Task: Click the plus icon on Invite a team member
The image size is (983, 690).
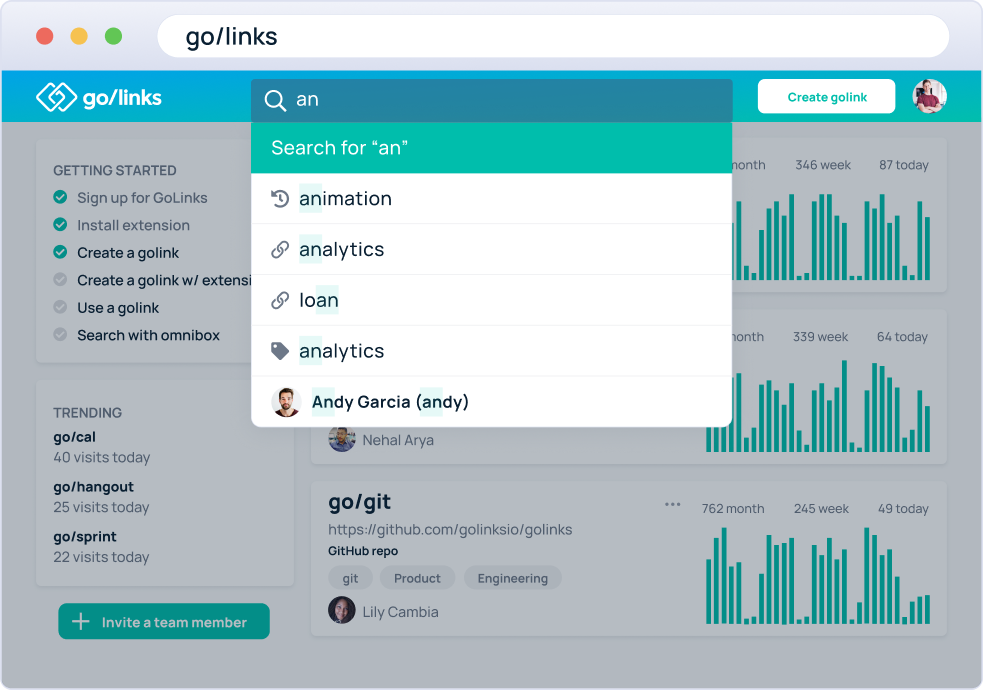Action: 81,621
